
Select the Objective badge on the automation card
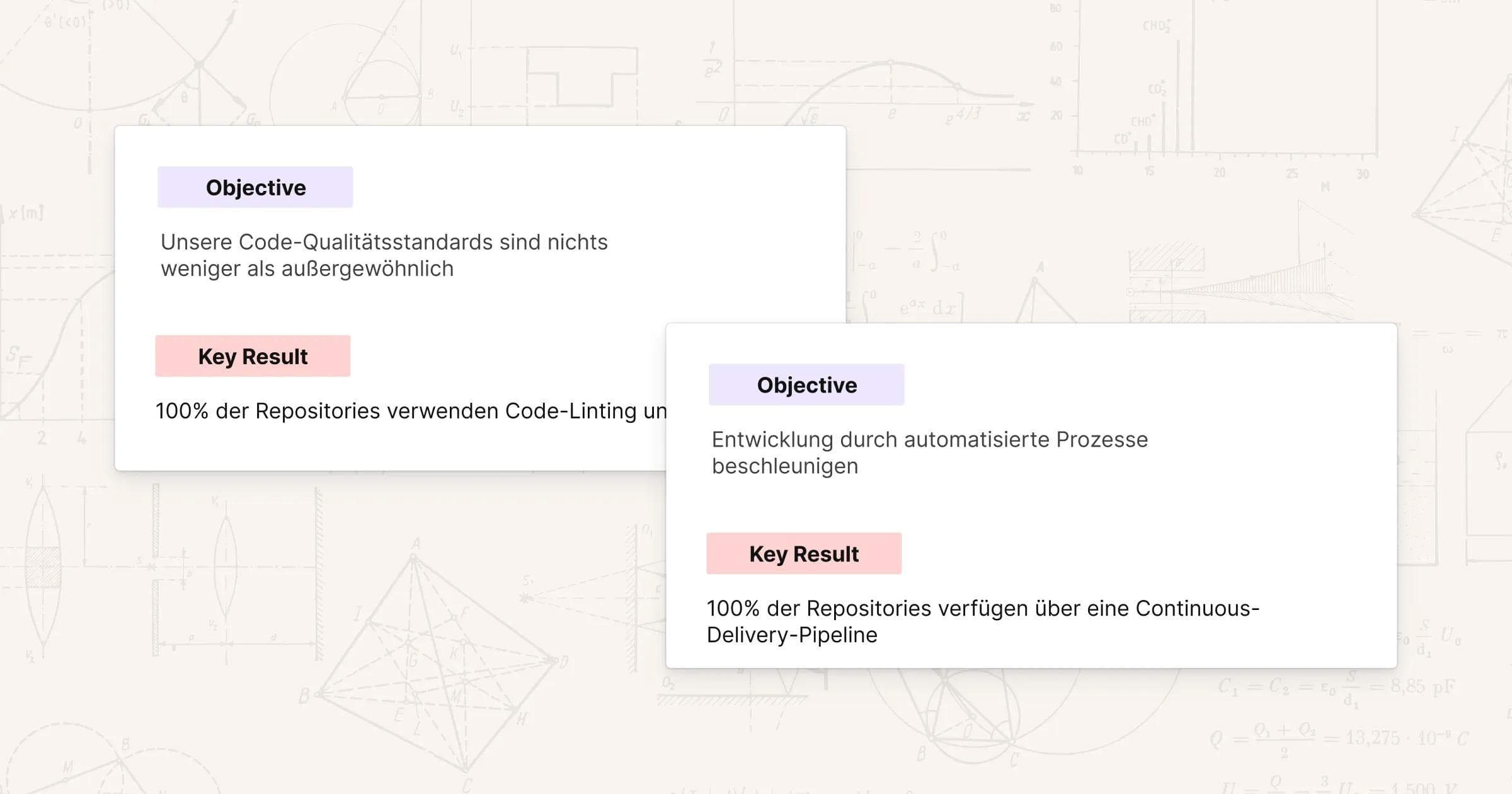click(806, 384)
